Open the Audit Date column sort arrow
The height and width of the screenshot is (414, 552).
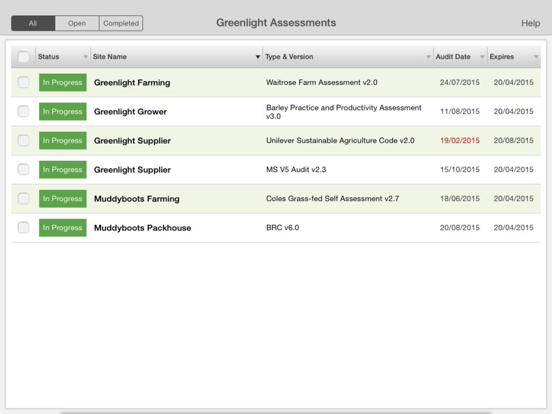482,57
